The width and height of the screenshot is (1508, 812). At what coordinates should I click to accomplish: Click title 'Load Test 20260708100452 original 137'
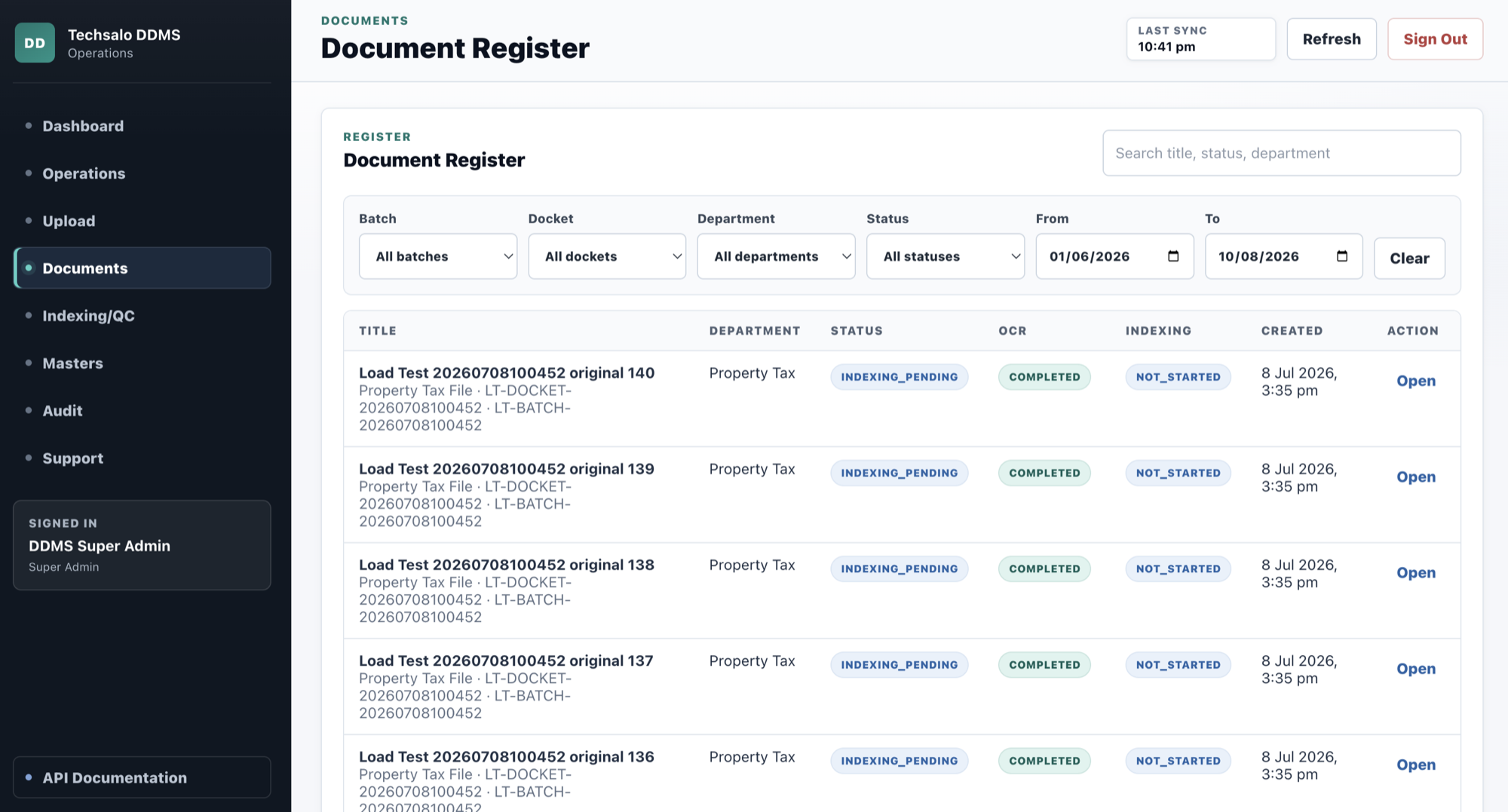click(506, 660)
